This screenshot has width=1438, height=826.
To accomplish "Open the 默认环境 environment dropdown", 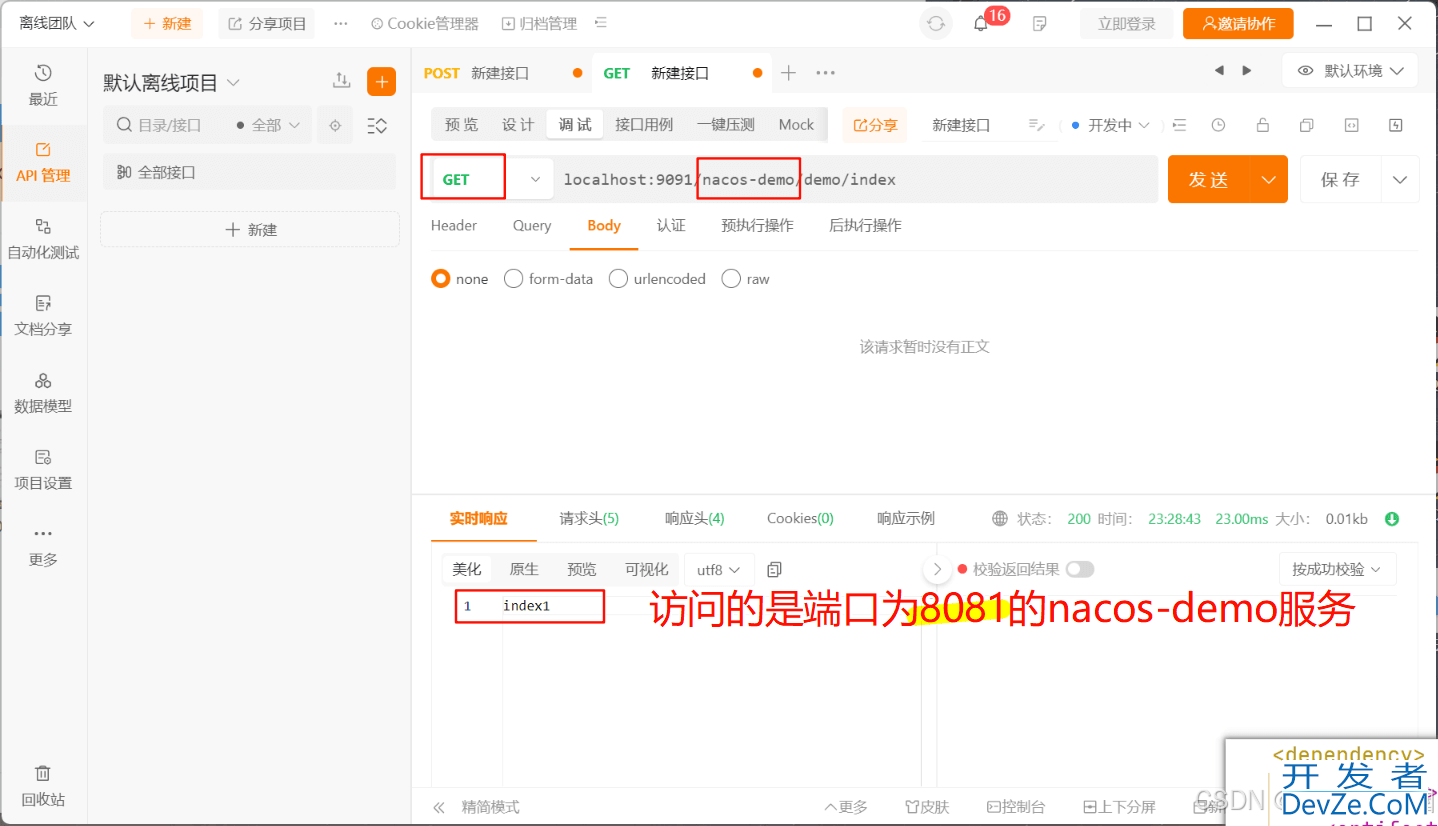I will point(1350,71).
